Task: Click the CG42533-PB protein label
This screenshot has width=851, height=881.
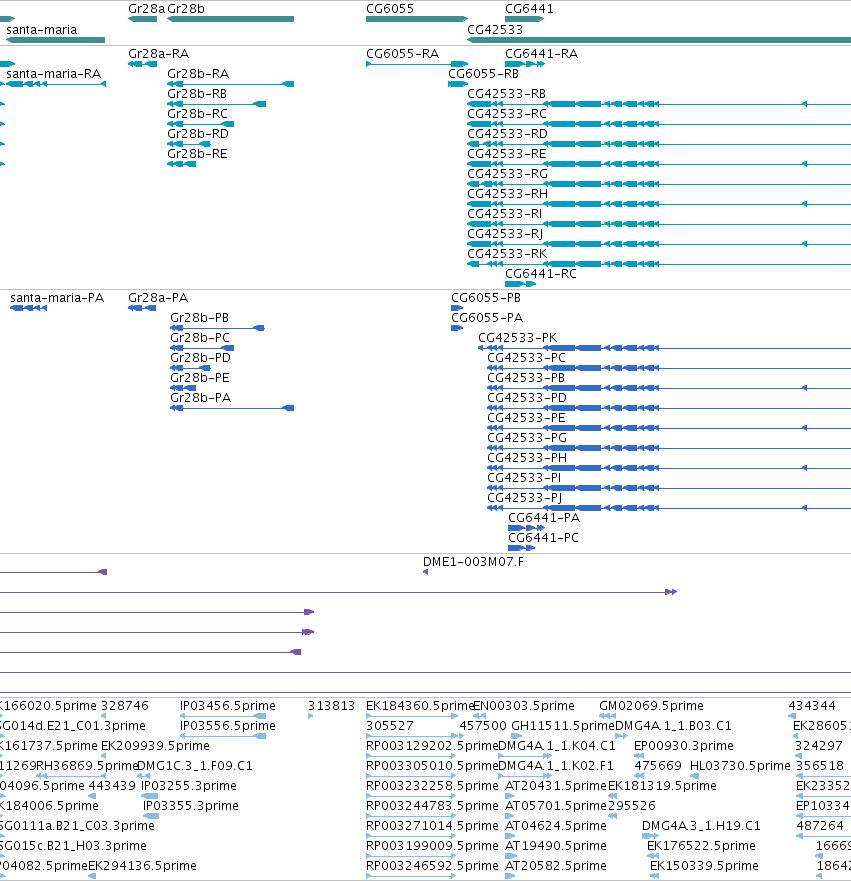Action: [x=526, y=378]
